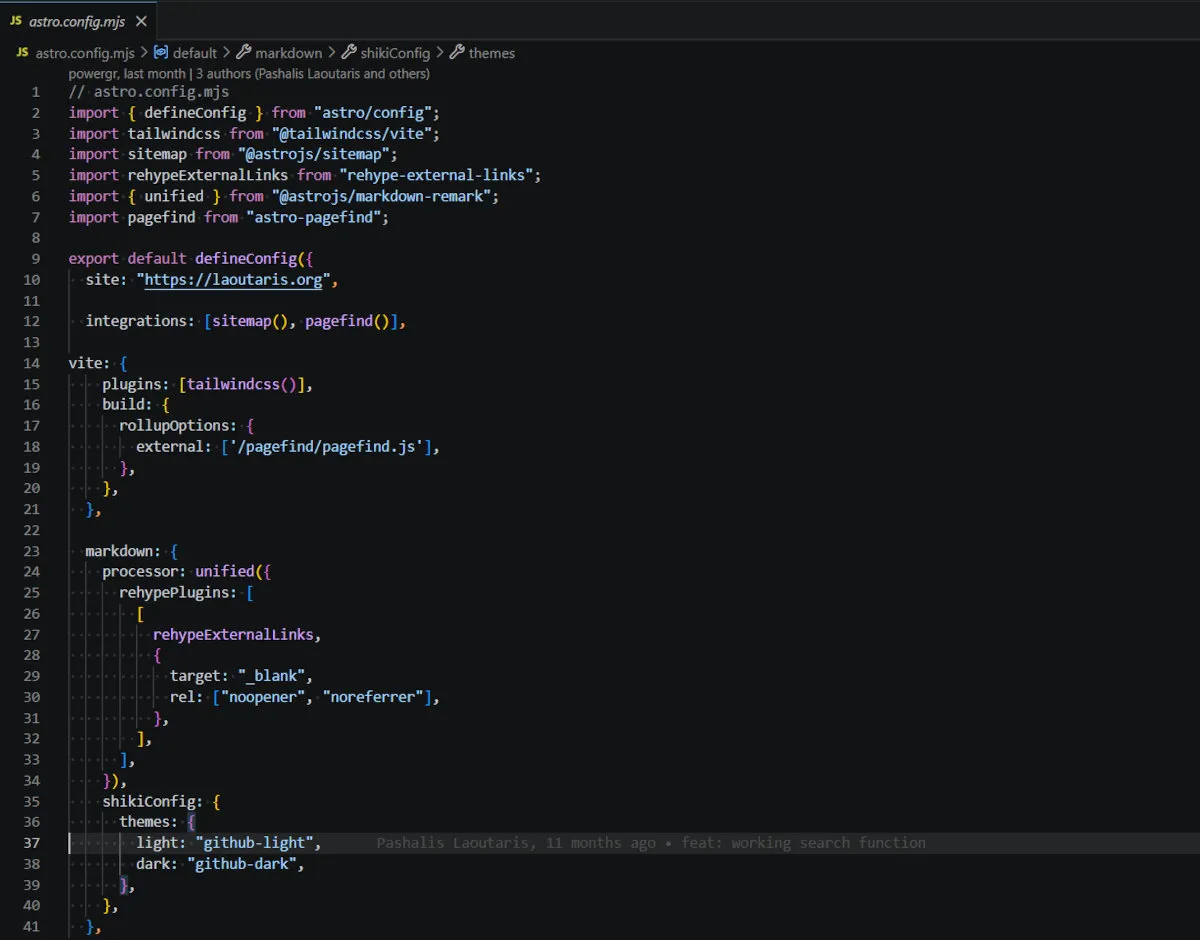Click the 'shikiConfig' property key on line 35
1200x940 pixels.
(149, 802)
